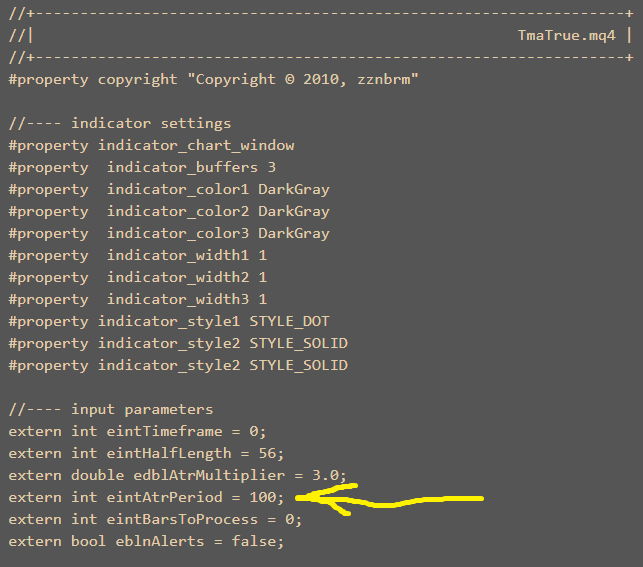Click eintBarsToProcess variable name
This screenshot has width=643, height=567.
point(182,519)
